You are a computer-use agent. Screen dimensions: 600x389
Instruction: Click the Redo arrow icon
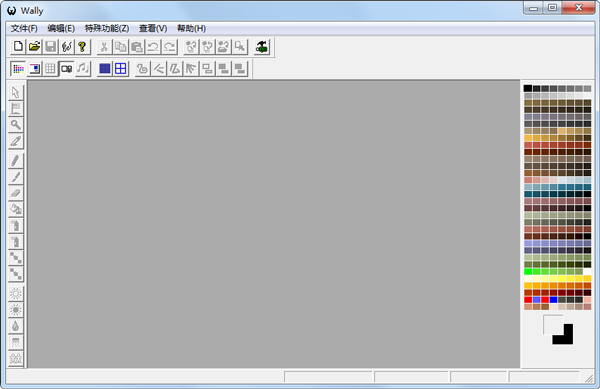(x=169, y=47)
